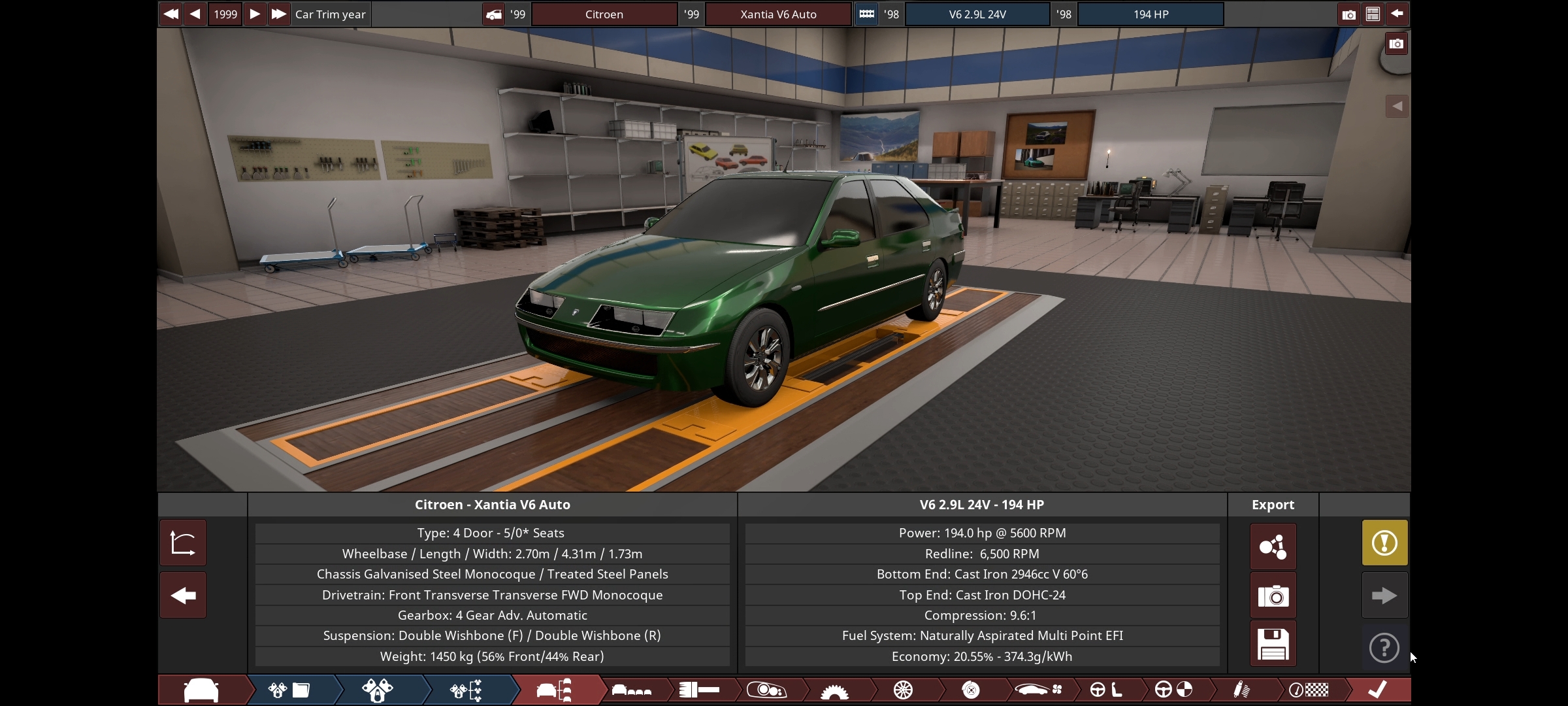Click the Type: 4 Door row

click(x=493, y=533)
